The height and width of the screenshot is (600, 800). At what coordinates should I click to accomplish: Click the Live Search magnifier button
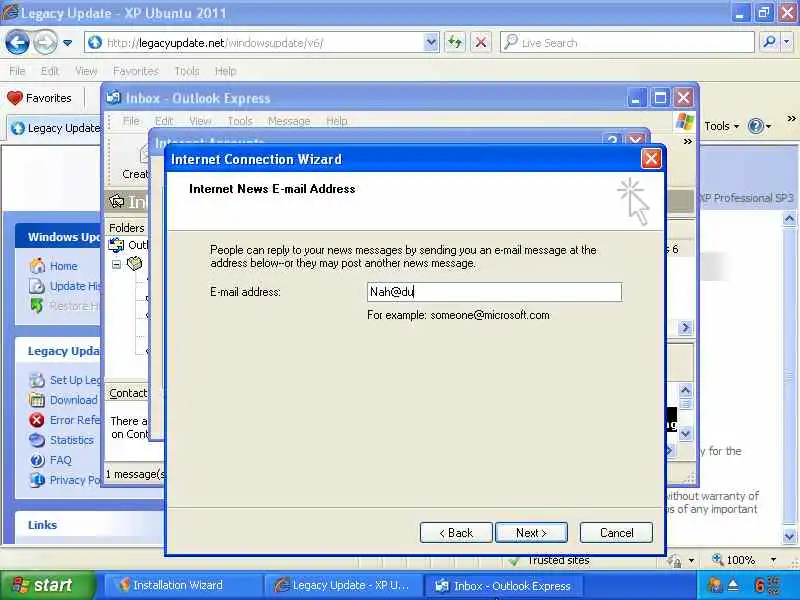point(769,43)
